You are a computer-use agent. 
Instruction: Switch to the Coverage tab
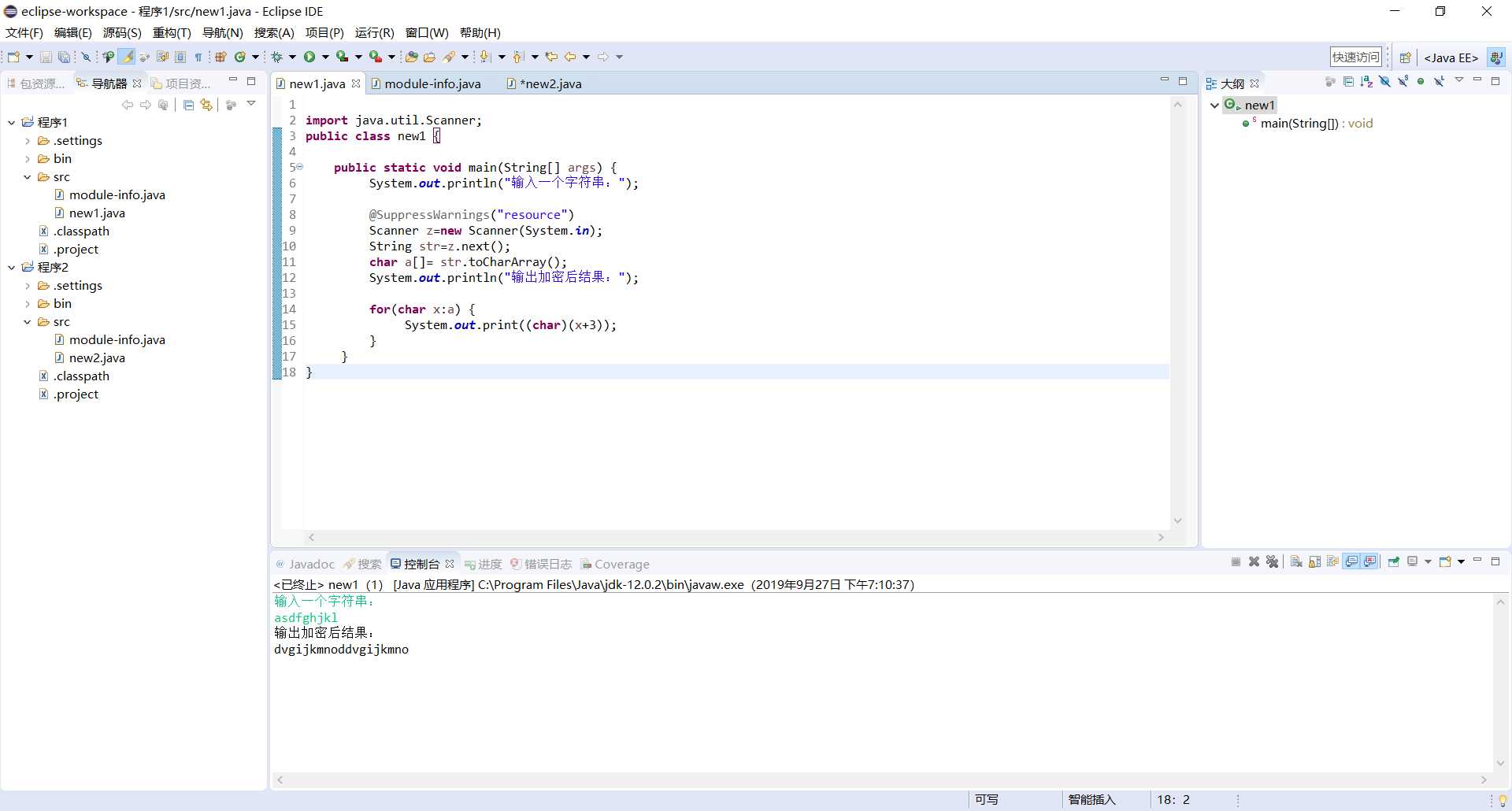click(615, 564)
